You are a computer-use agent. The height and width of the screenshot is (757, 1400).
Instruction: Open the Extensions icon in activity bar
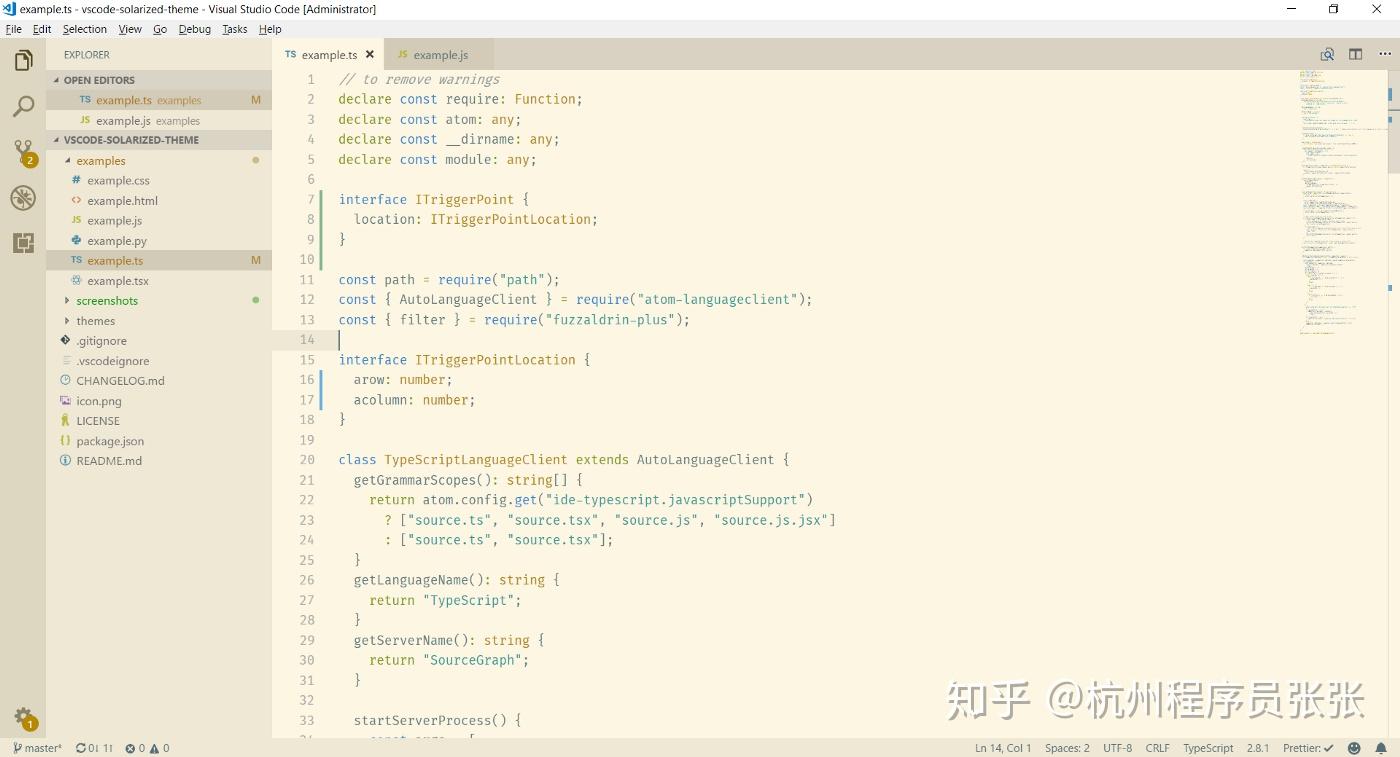tap(23, 242)
